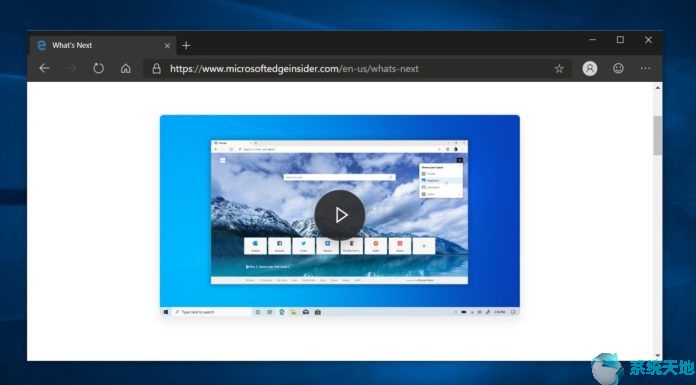This screenshot has width=696, height=385.
Task: Click the Edge logo on tab
Action: point(41,45)
